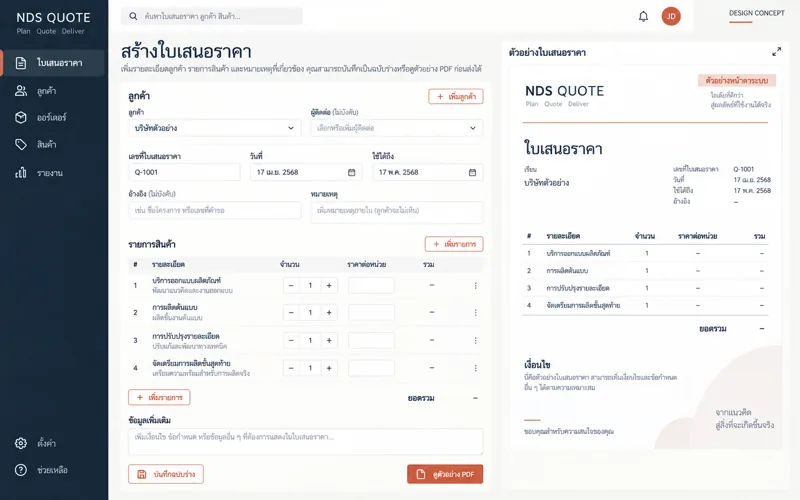Screen dimensions: 800x500
Task: Switch to DESIGN CONCEPT tab
Action: click(756, 13)
